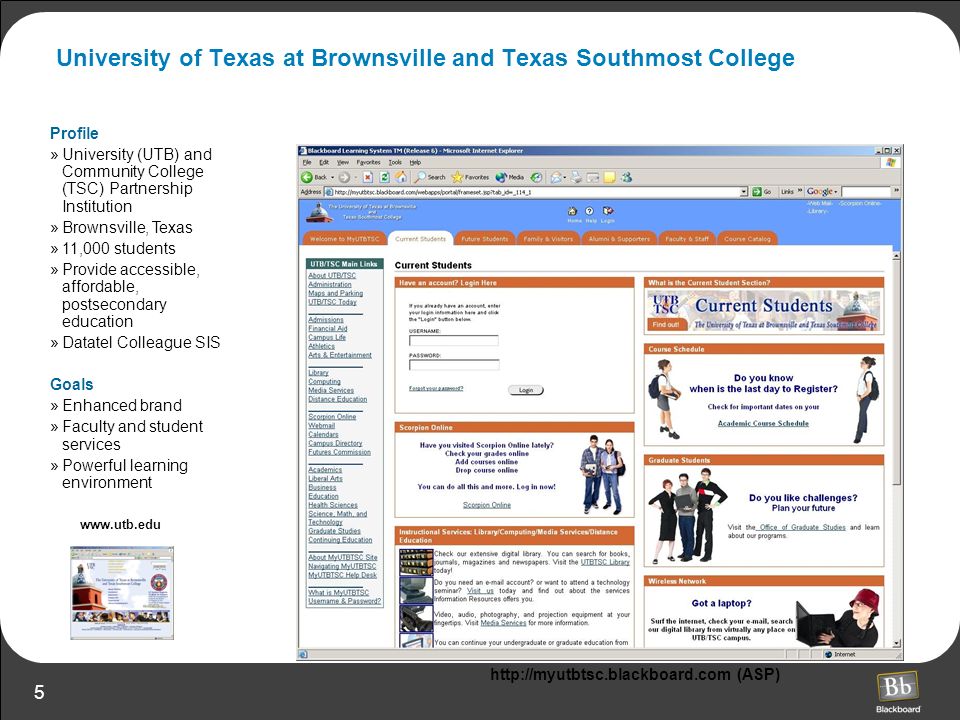Click the Blackboard Bb logo

(x=898, y=688)
